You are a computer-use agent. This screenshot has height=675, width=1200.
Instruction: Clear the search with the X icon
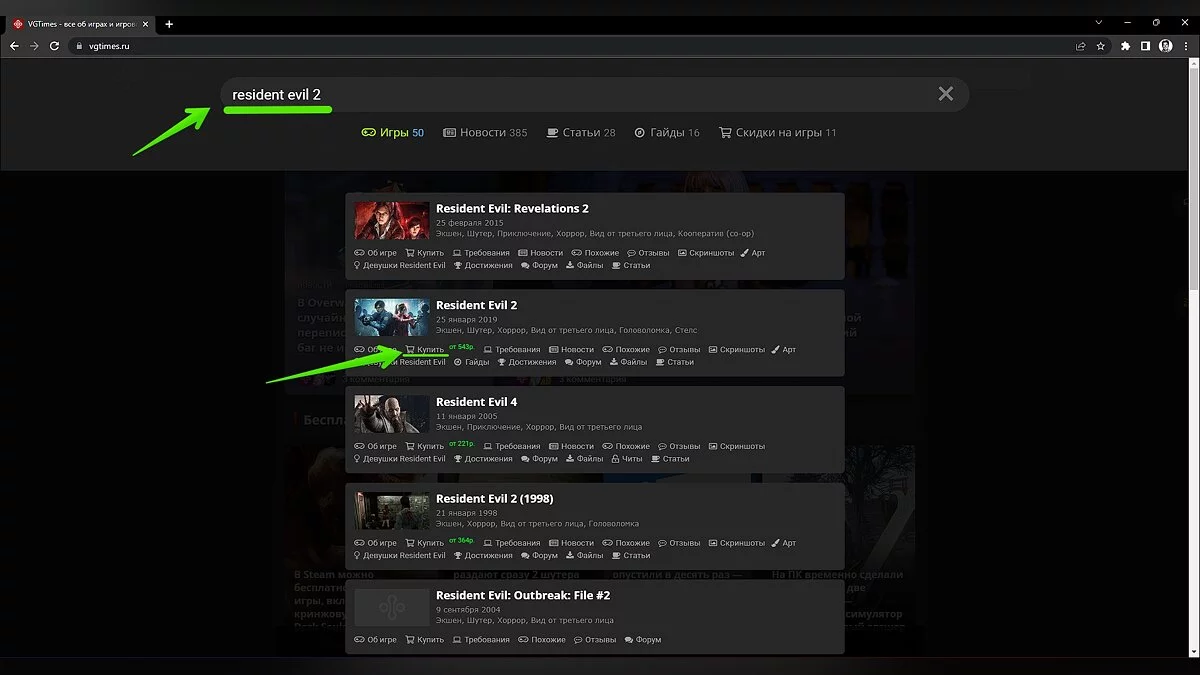(x=945, y=94)
